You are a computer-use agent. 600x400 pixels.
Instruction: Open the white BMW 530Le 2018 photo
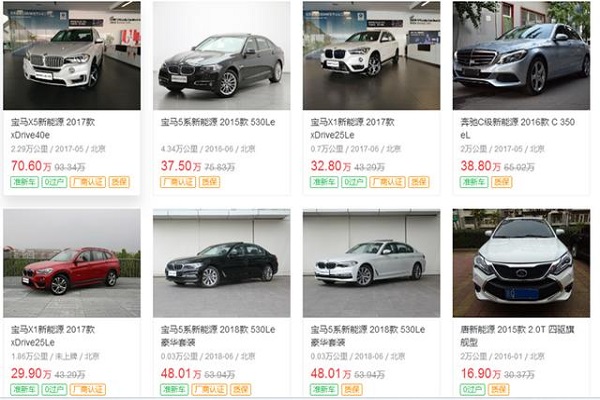[x=372, y=263]
